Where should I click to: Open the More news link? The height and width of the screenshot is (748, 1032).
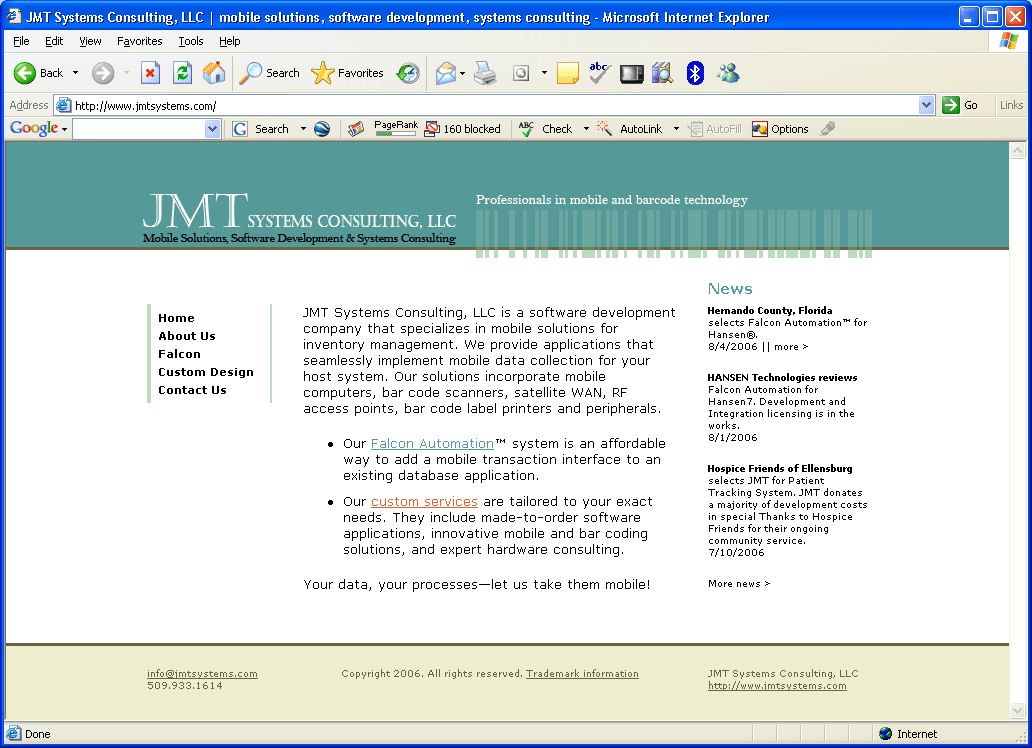(x=738, y=584)
